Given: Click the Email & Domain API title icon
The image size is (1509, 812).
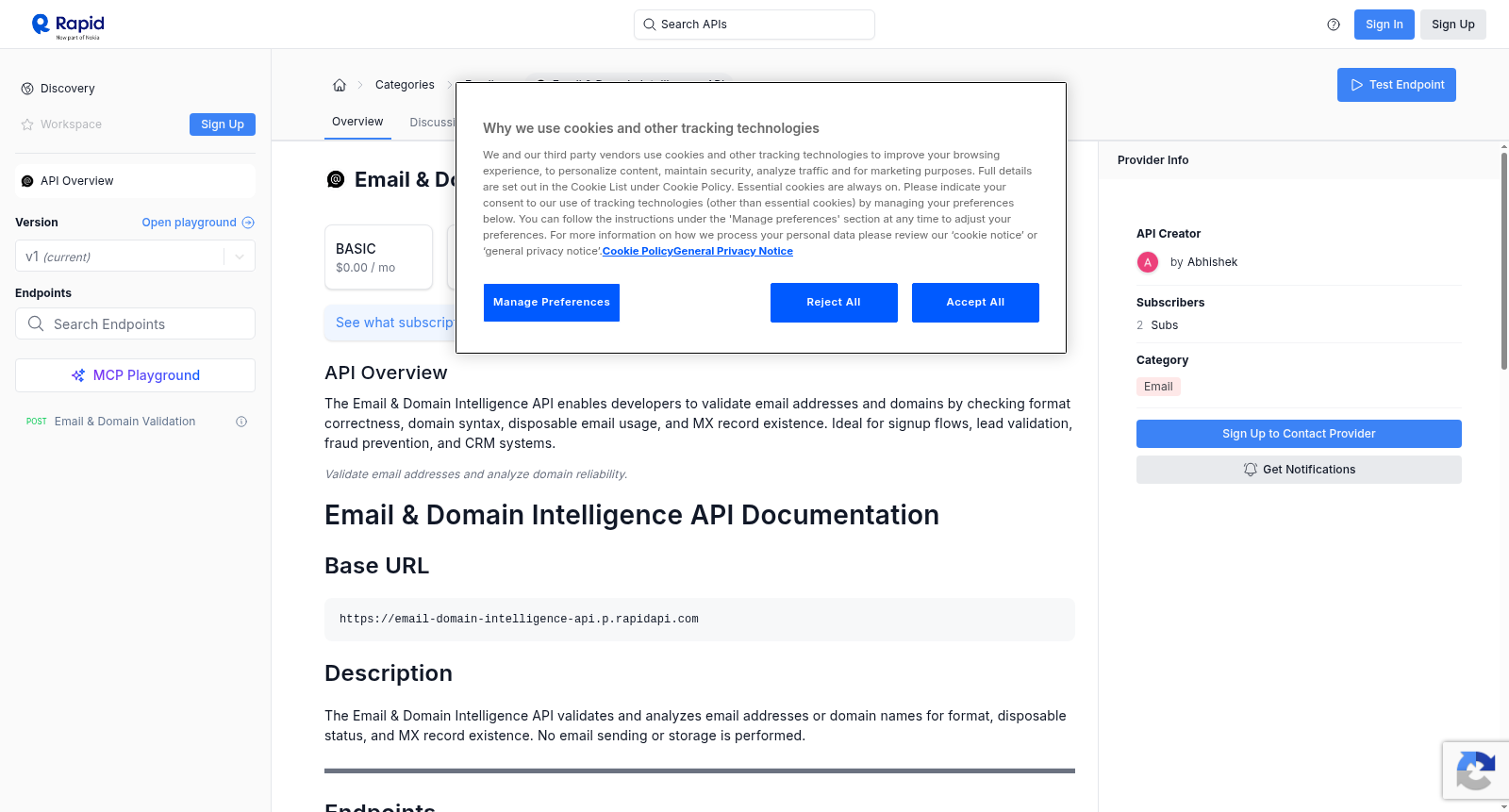Looking at the screenshot, I should pyautogui.click(x=336, y=179).
